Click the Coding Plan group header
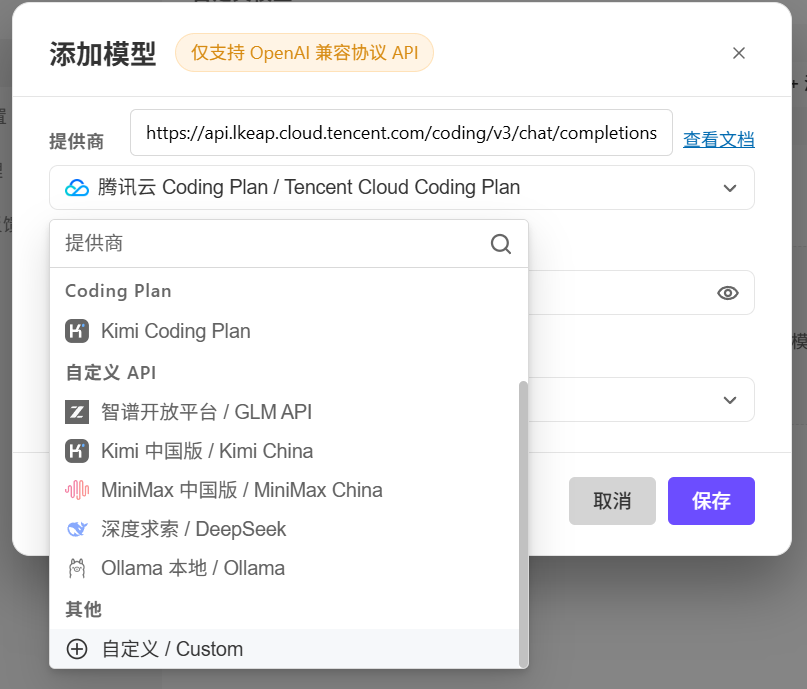This screenshot has width=807, height=689. (118, 291)
